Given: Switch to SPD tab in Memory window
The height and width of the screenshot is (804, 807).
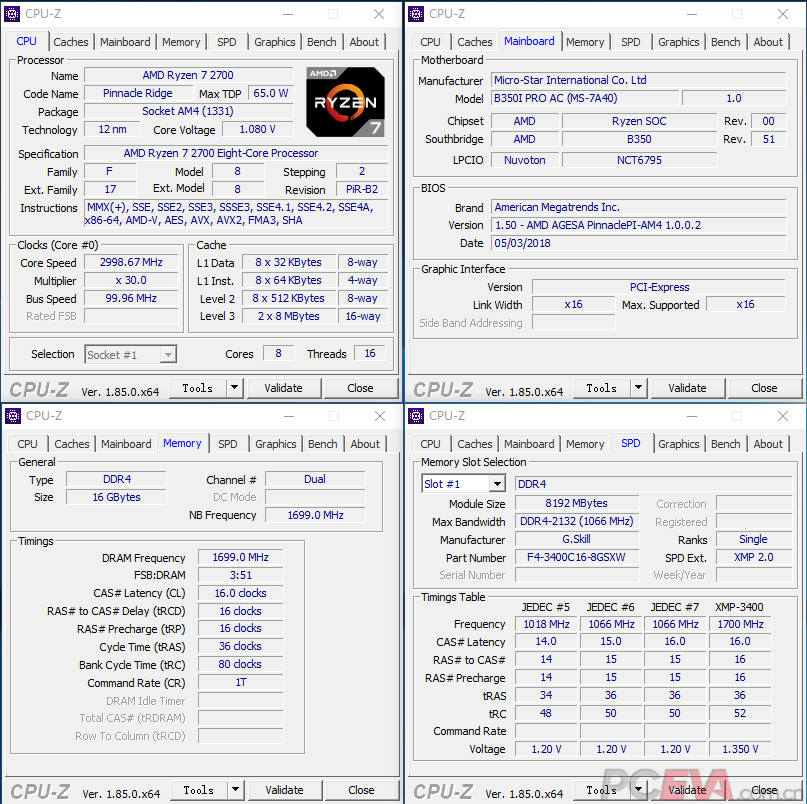Looking at the screenshot, I should click(x=227, y=444).
